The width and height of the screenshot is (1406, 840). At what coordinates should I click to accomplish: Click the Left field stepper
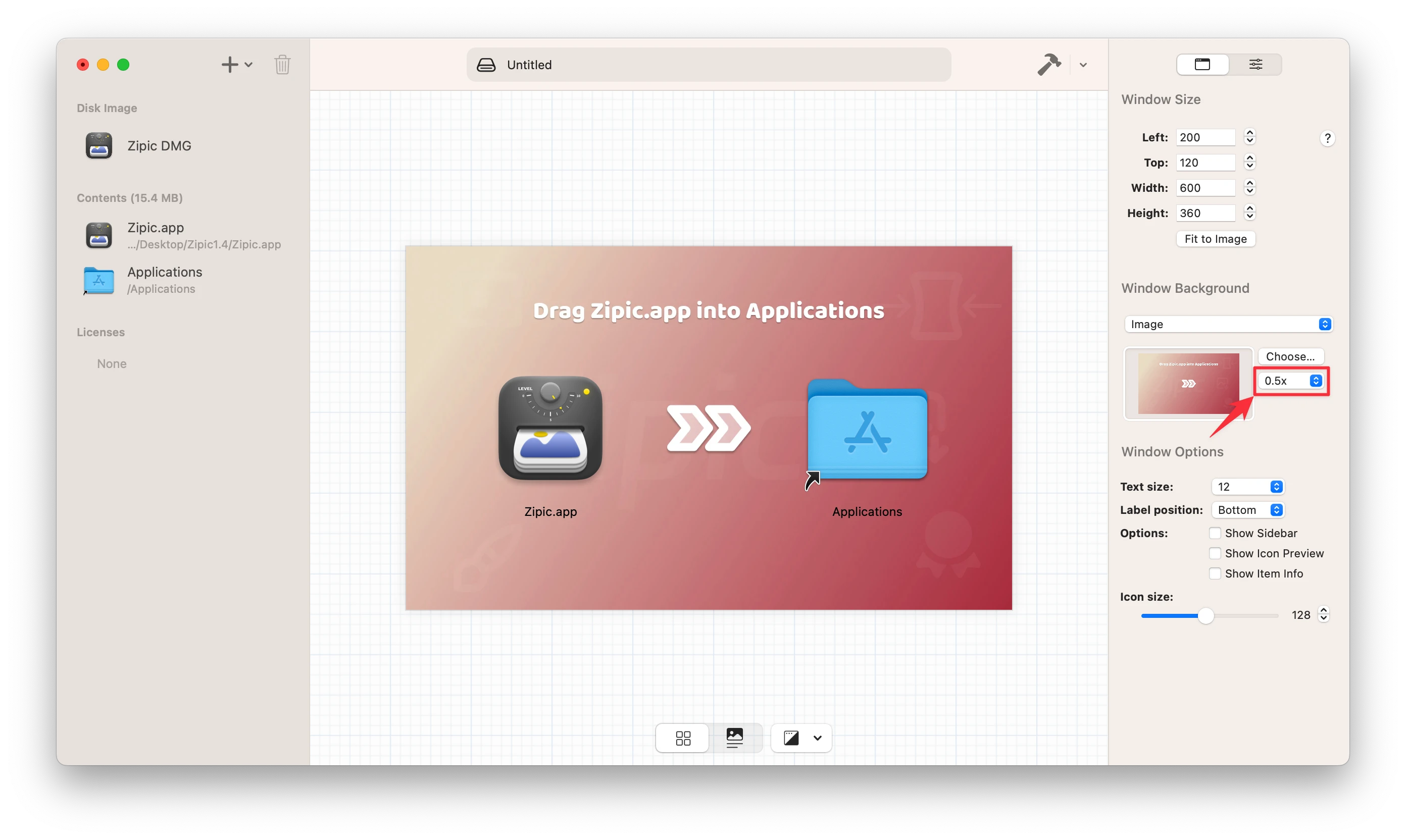[x=1249, y=137]
